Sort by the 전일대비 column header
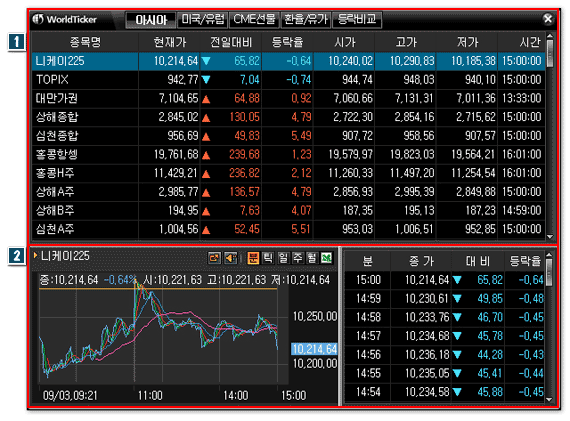Screen dimensions: 570x421 point(231,42)
